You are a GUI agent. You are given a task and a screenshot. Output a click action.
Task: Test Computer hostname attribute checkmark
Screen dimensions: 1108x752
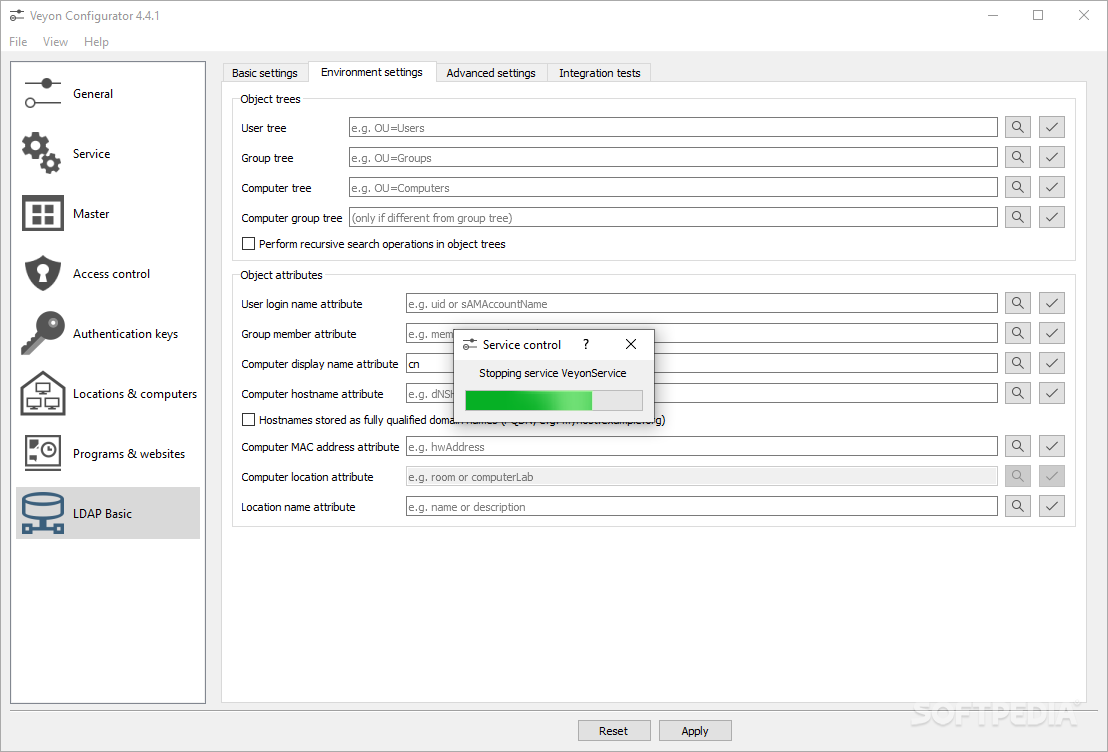tap(1051, 393)
